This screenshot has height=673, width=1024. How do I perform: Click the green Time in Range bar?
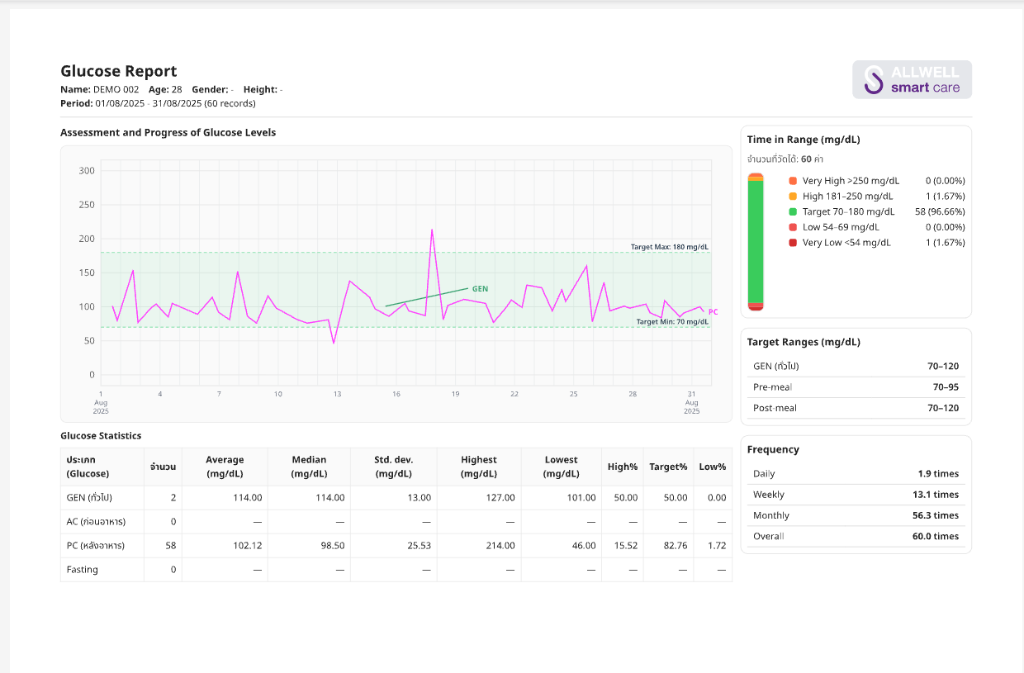click(756, 242)
